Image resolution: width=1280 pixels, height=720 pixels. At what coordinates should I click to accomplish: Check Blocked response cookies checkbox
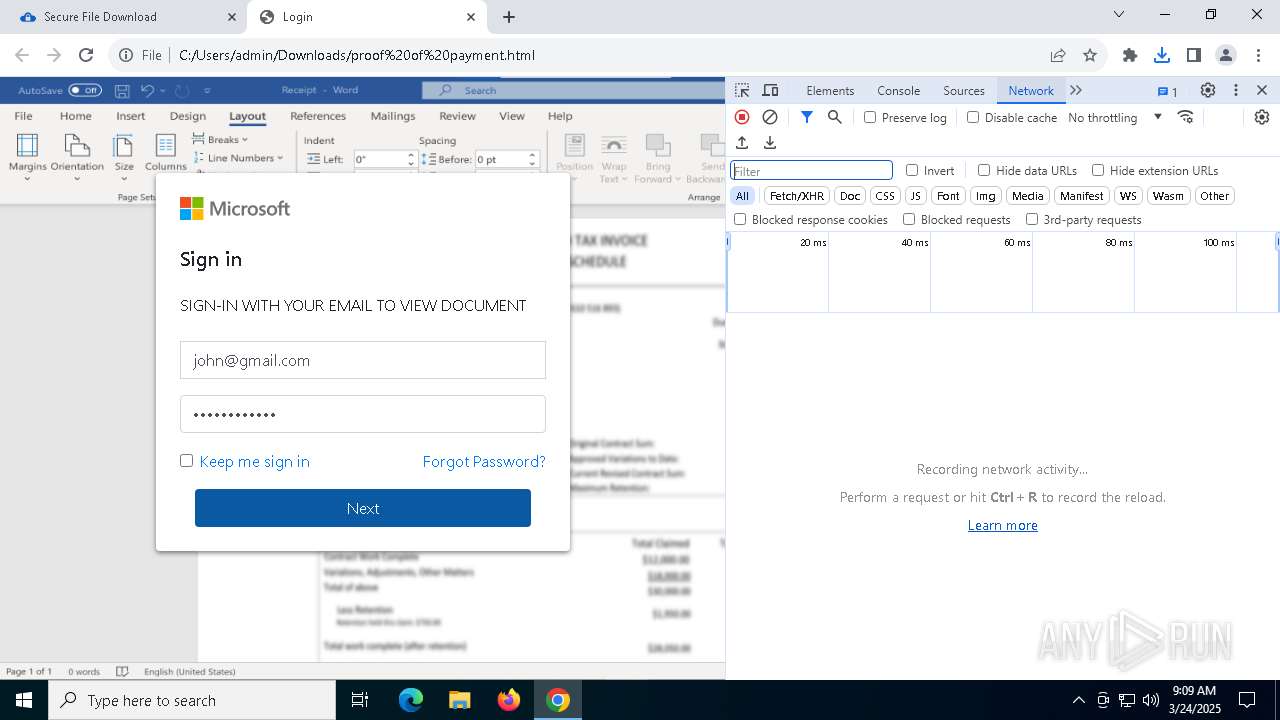click(x=740, y=219)
